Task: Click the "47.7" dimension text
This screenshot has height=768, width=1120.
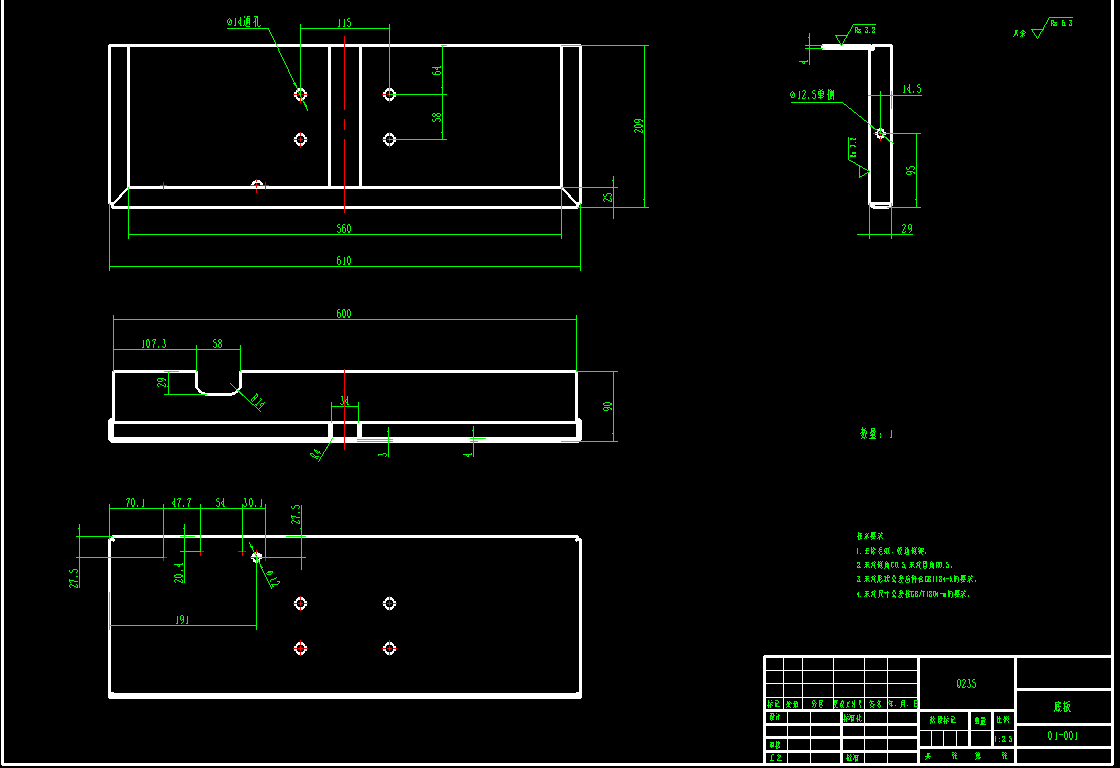Action: click(182, 503)
